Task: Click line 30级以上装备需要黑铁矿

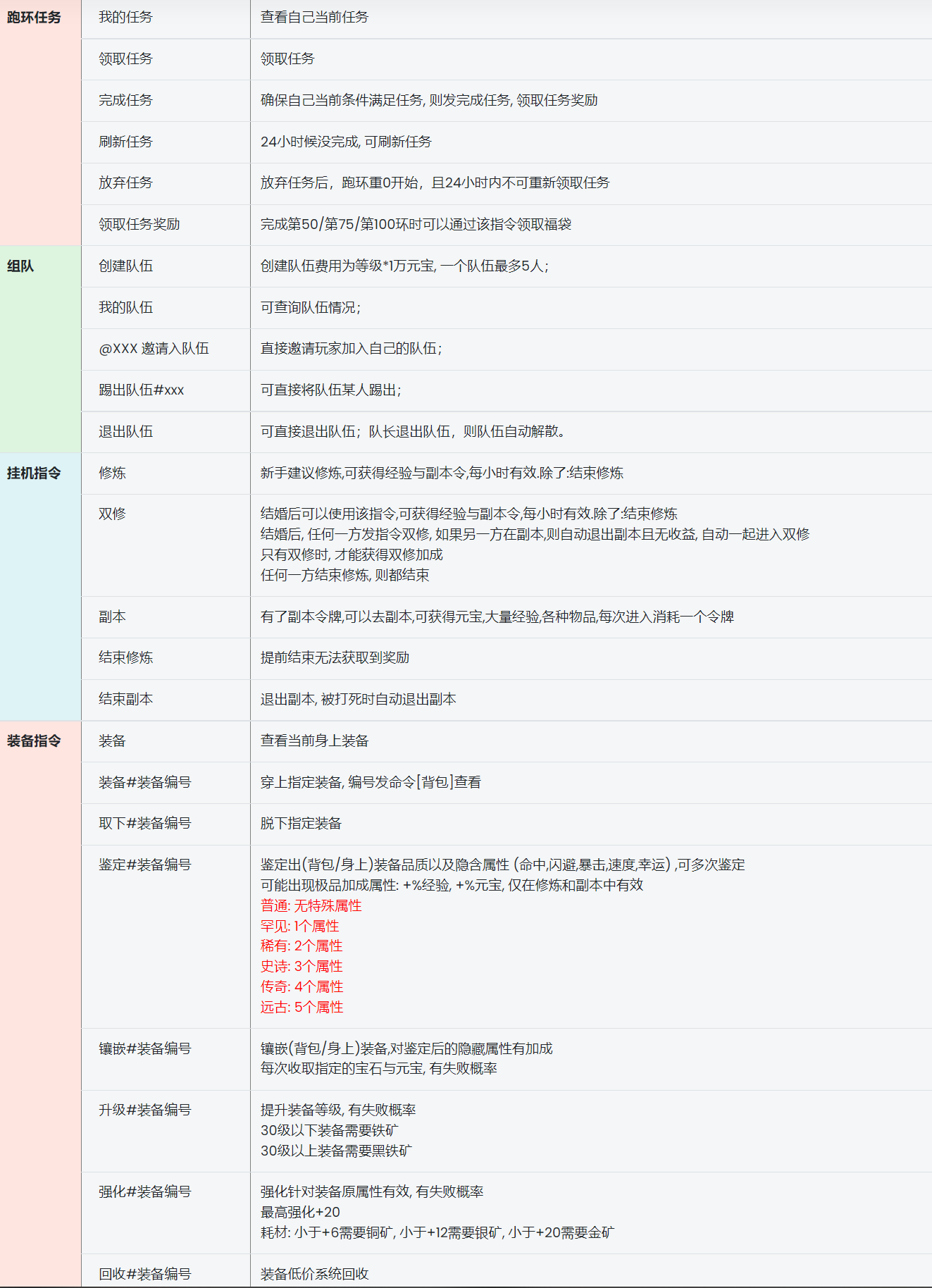Action: click(336, 1151)
